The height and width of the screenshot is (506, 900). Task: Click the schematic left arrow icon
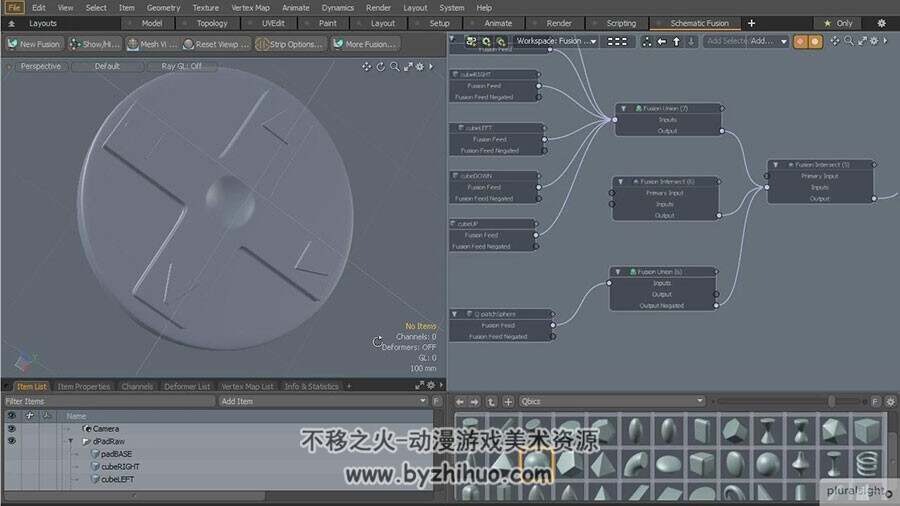[662, 41]
